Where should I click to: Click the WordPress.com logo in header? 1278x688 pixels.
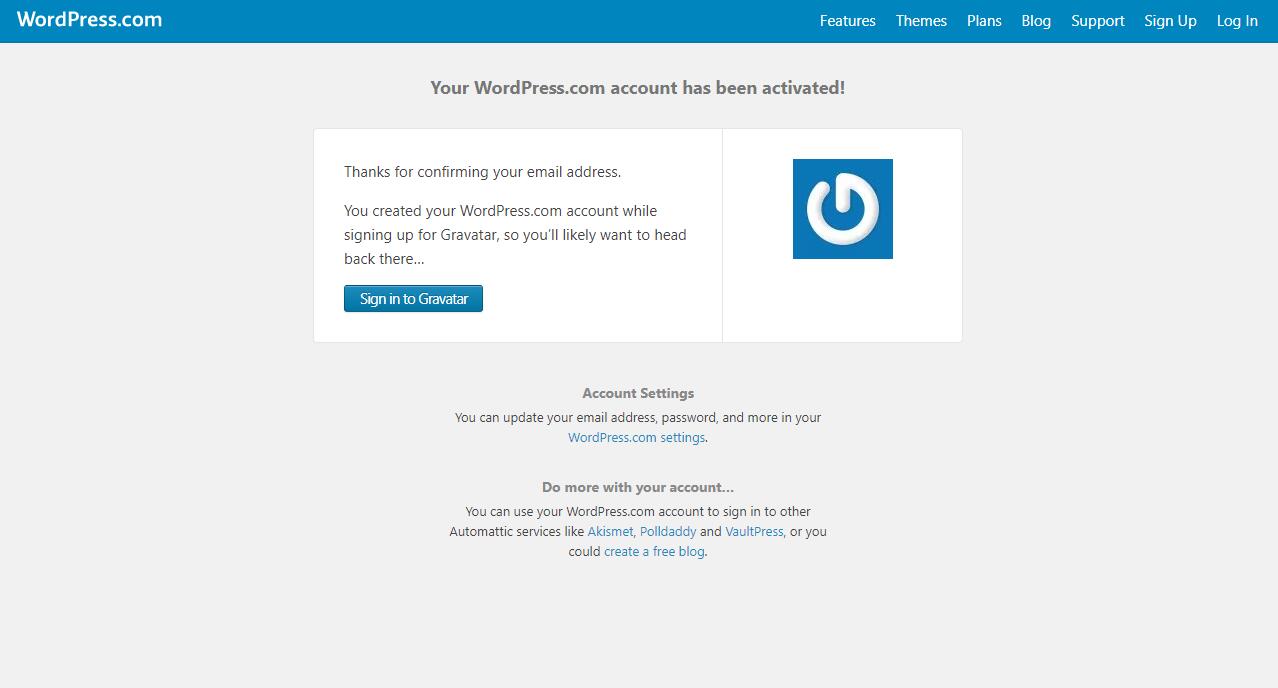89,20
